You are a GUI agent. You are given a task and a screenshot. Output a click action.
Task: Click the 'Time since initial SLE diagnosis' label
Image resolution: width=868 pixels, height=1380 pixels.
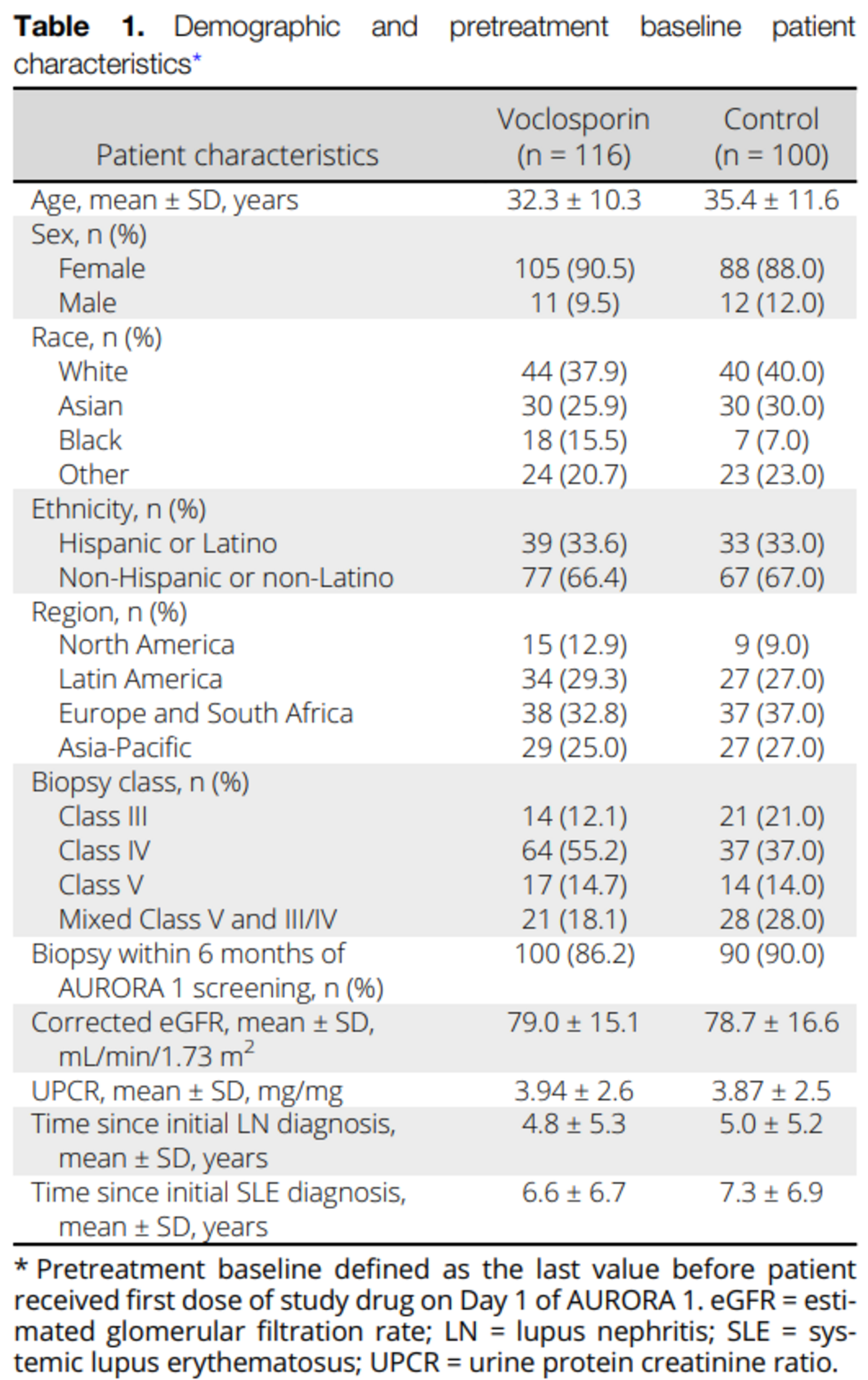(x=218, y=1192)
